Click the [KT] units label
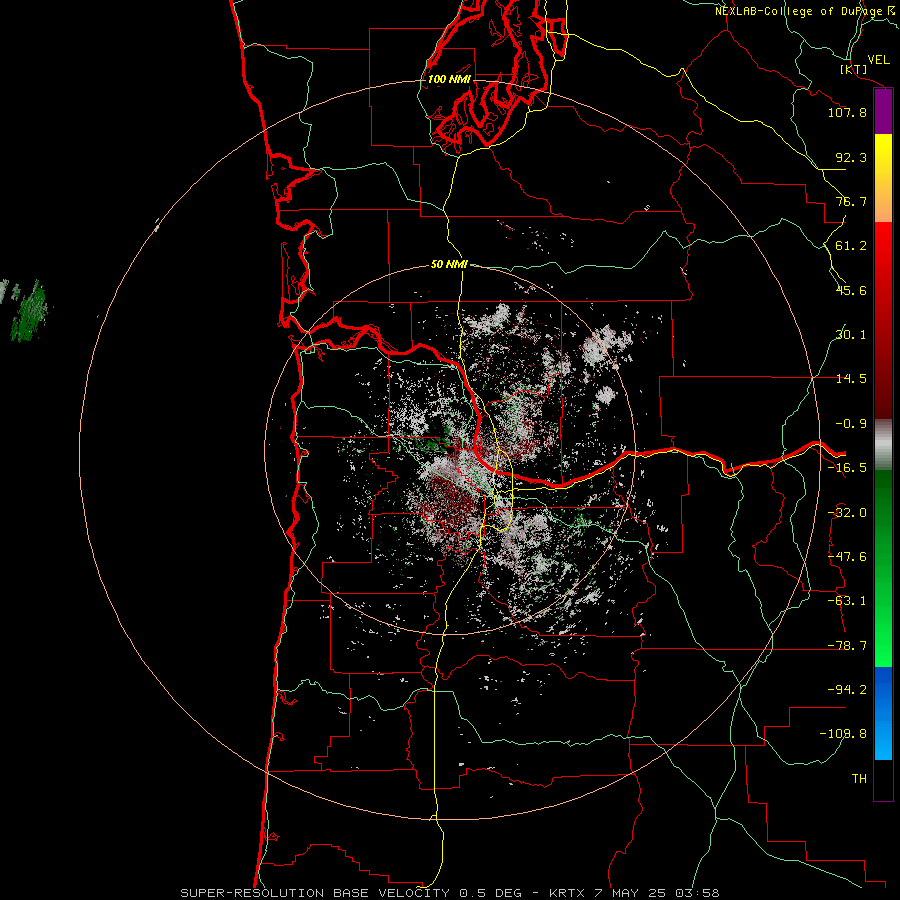900x900 pixels. [853, 69]
